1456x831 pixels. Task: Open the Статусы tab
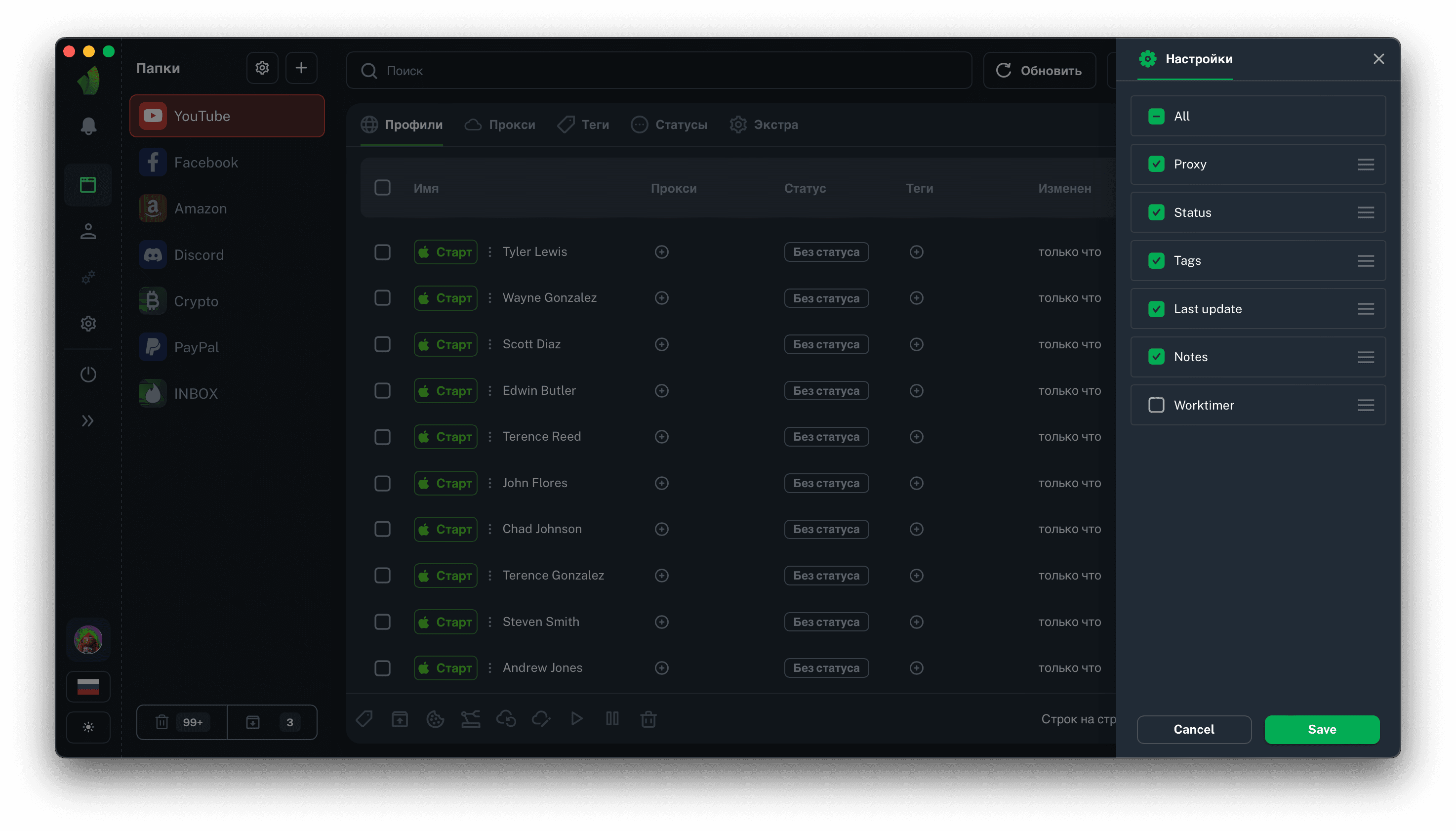[x=669, y=125]
